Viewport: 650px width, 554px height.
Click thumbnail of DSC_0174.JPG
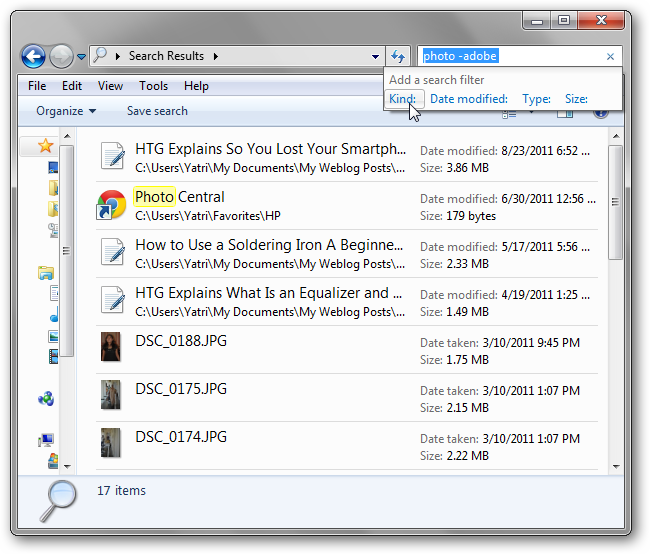point(111,443)
